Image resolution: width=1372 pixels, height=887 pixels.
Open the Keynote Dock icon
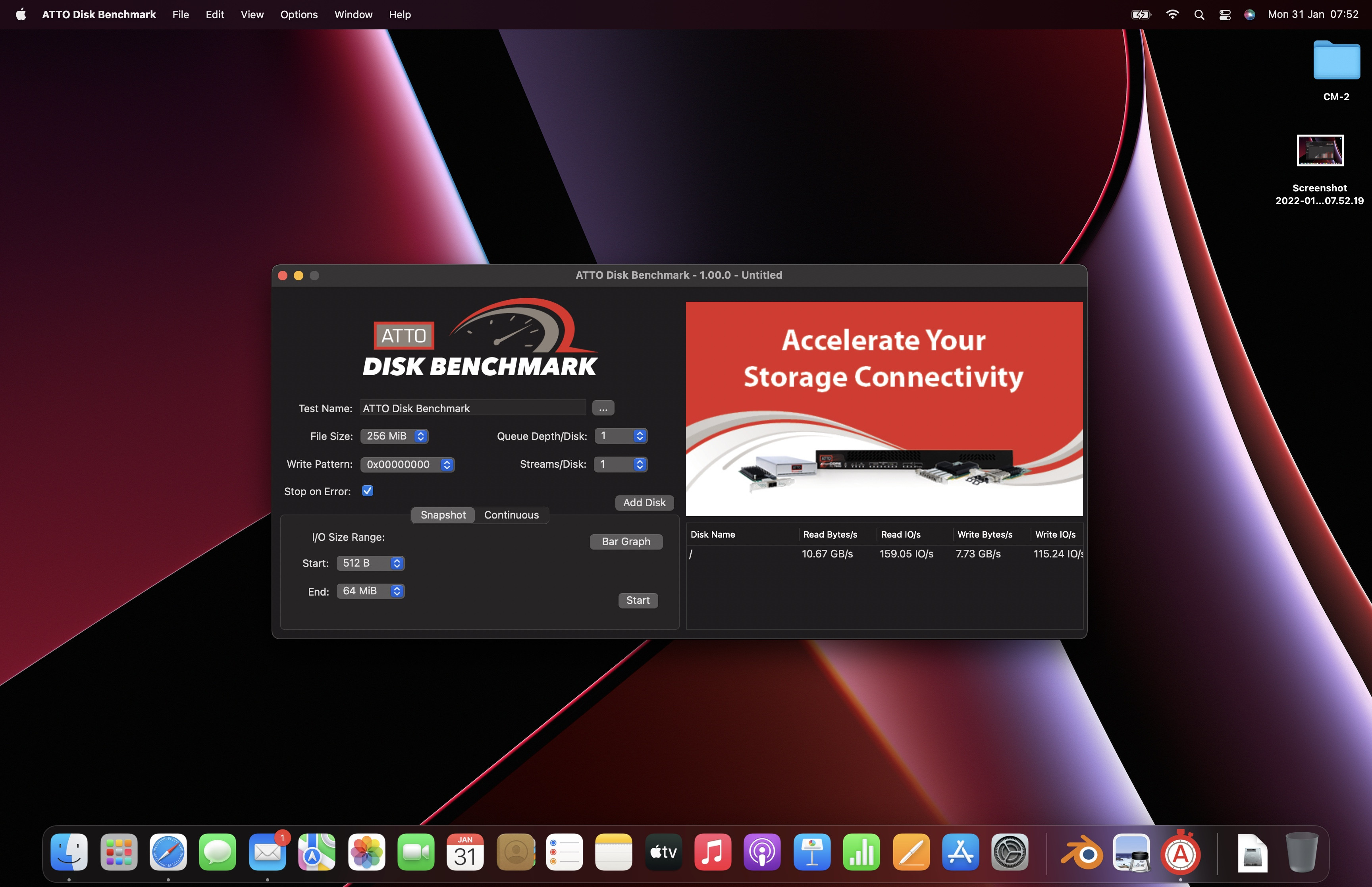[x=812, y=852]
